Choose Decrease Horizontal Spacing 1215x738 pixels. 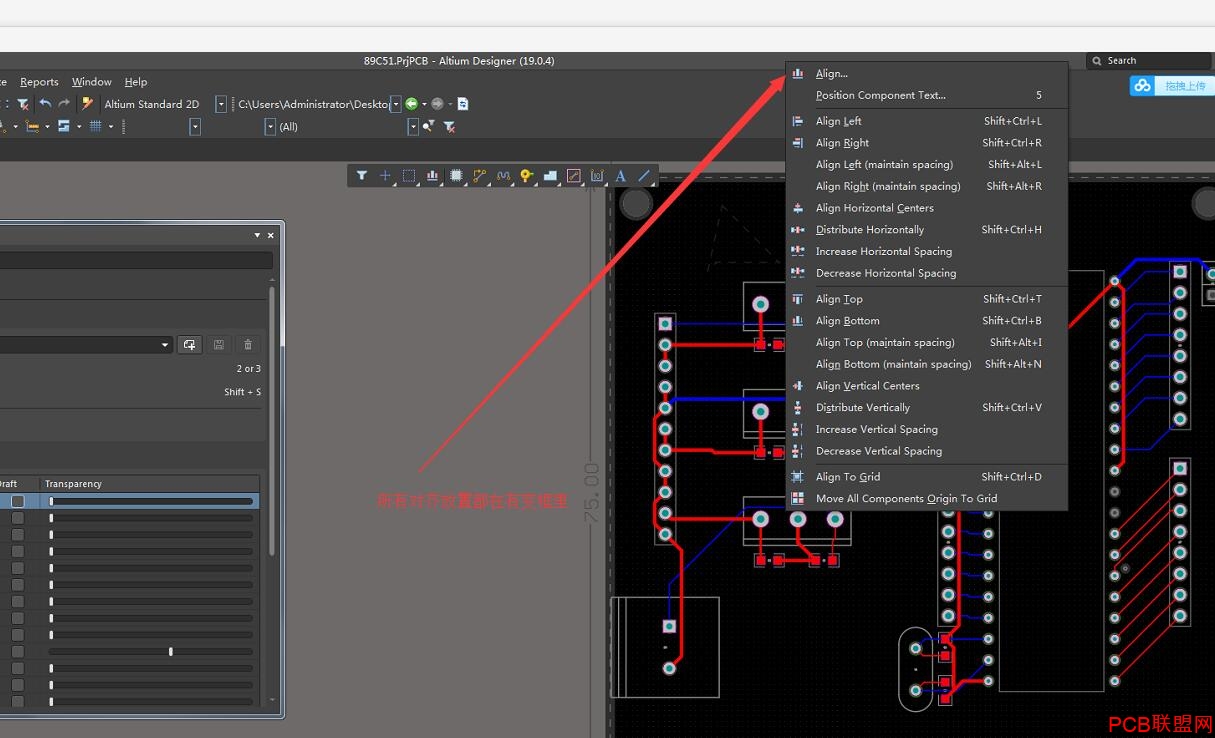[927, 273]
